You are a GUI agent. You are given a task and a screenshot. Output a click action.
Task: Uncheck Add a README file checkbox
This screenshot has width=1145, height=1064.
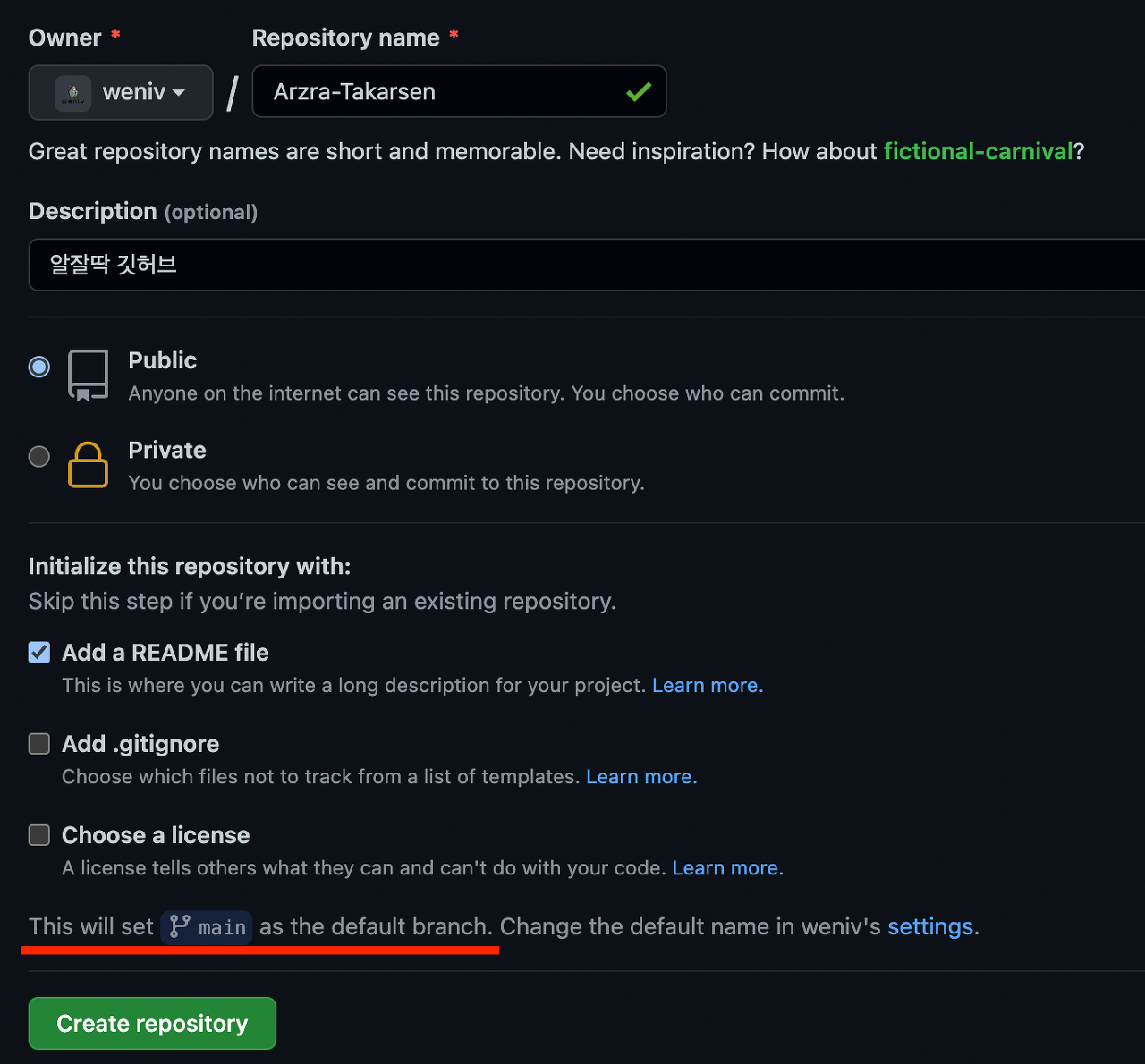tap(39, 653)
